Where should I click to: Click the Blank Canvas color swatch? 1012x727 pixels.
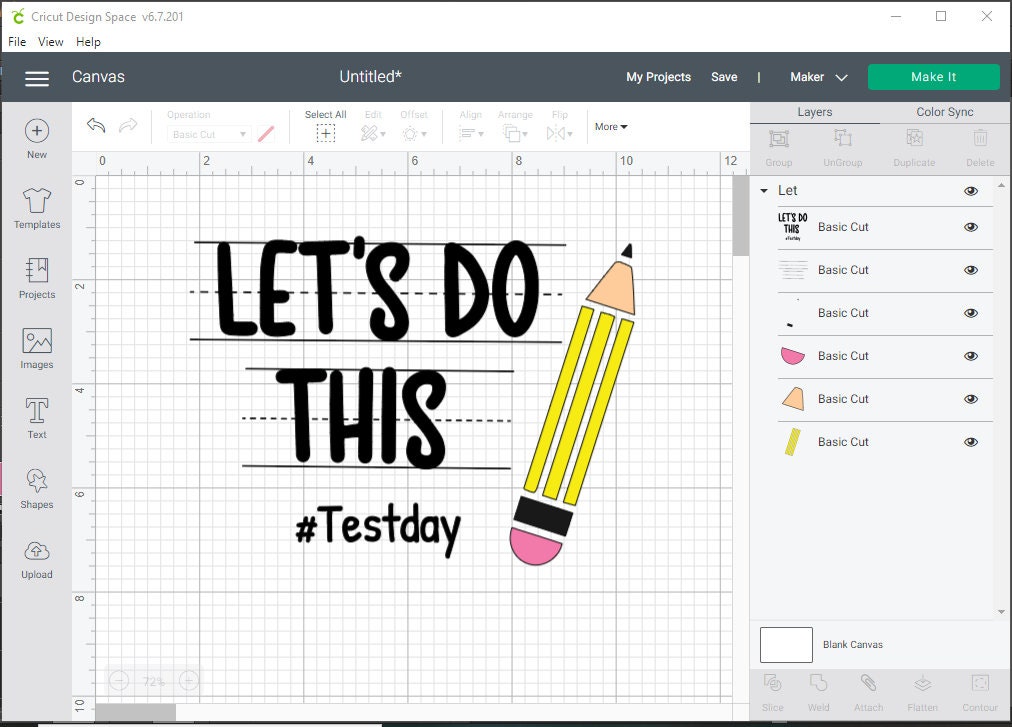tap(786, 644)
